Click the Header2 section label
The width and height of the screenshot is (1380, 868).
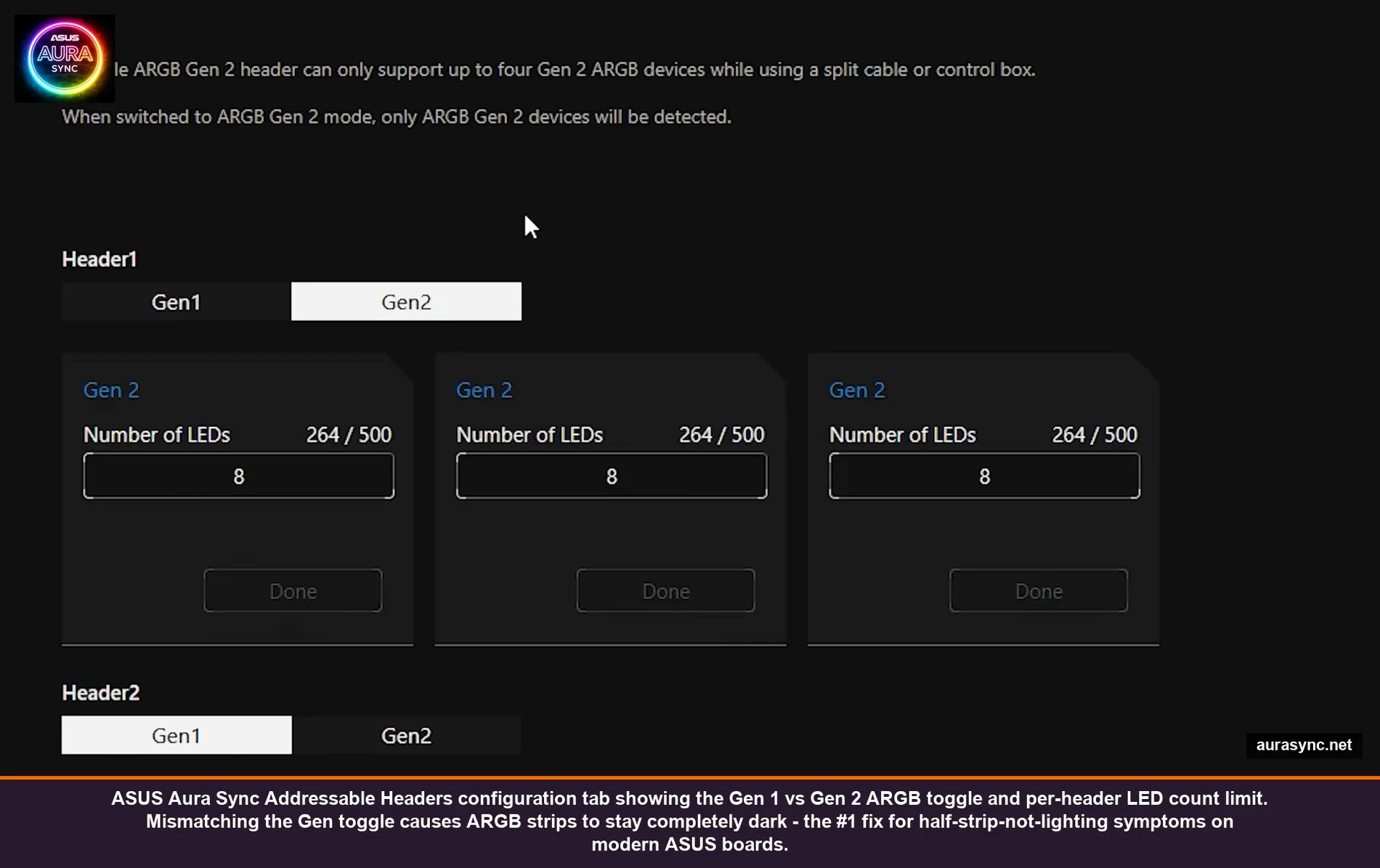[x=101, y=692]
